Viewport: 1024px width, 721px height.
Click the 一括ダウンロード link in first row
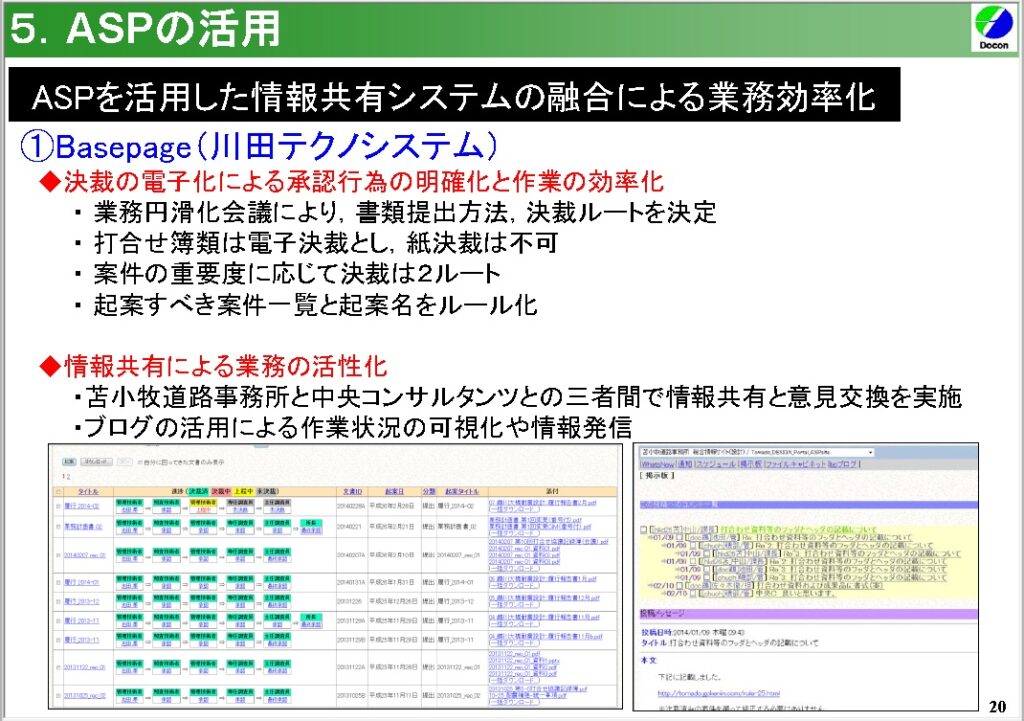point(509,510)
